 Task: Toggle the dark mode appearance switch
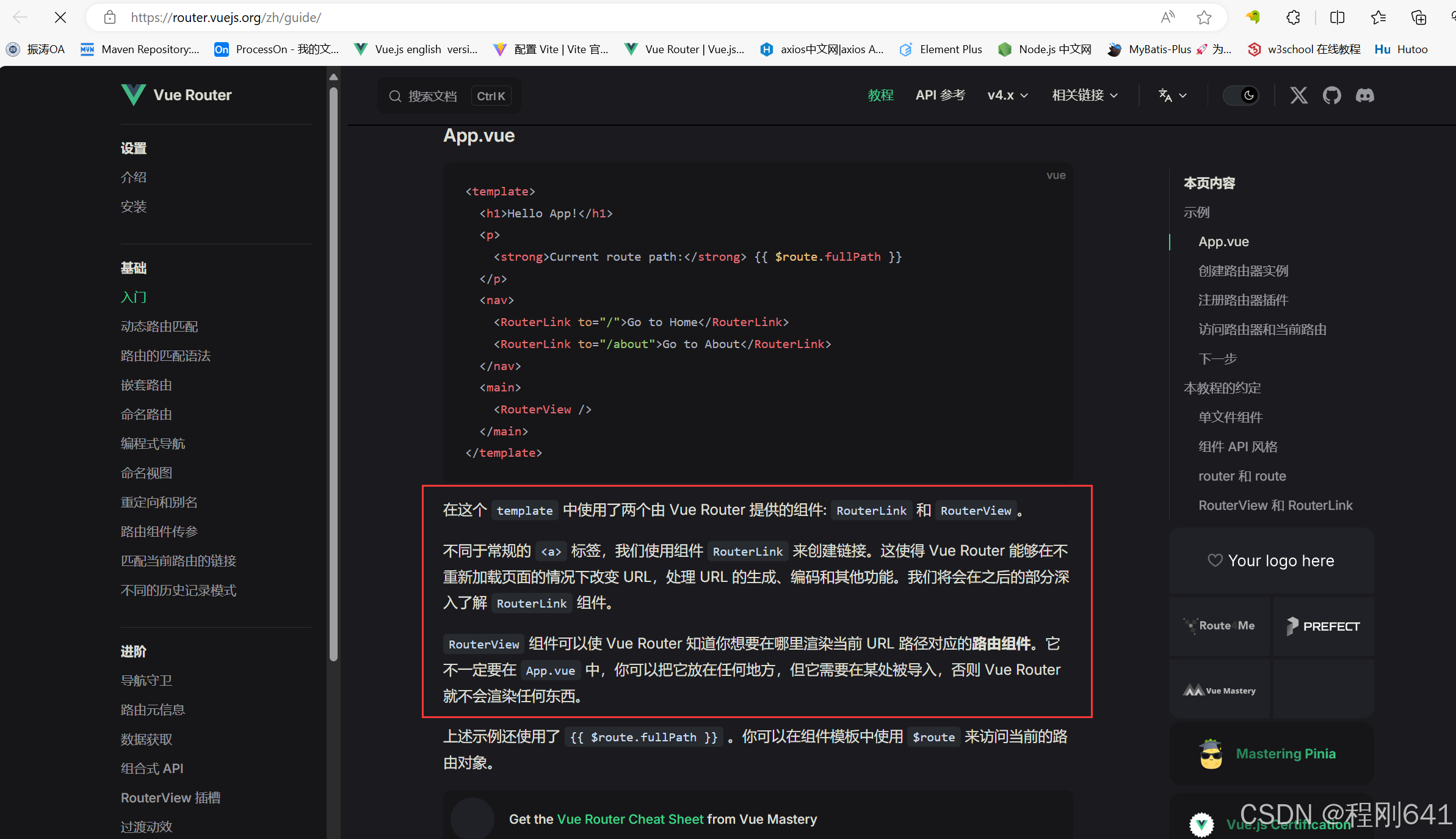1242,95
